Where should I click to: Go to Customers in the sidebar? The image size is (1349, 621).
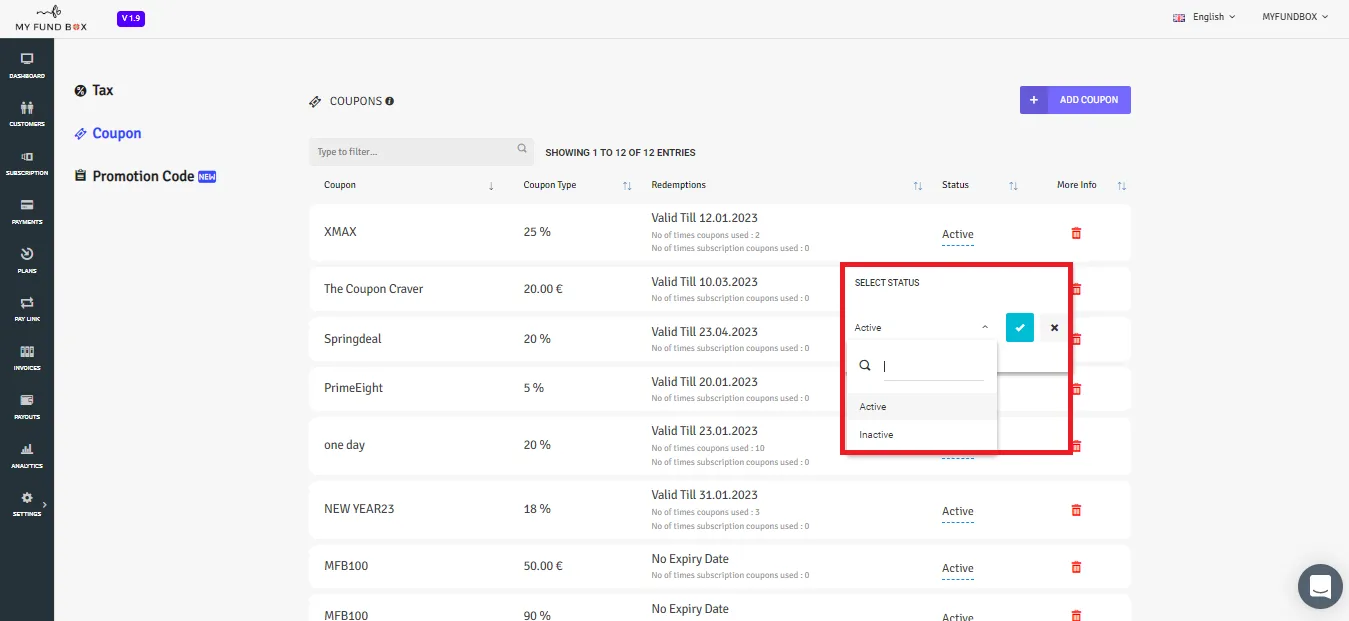pyautogui.click(x=27, y=113)
